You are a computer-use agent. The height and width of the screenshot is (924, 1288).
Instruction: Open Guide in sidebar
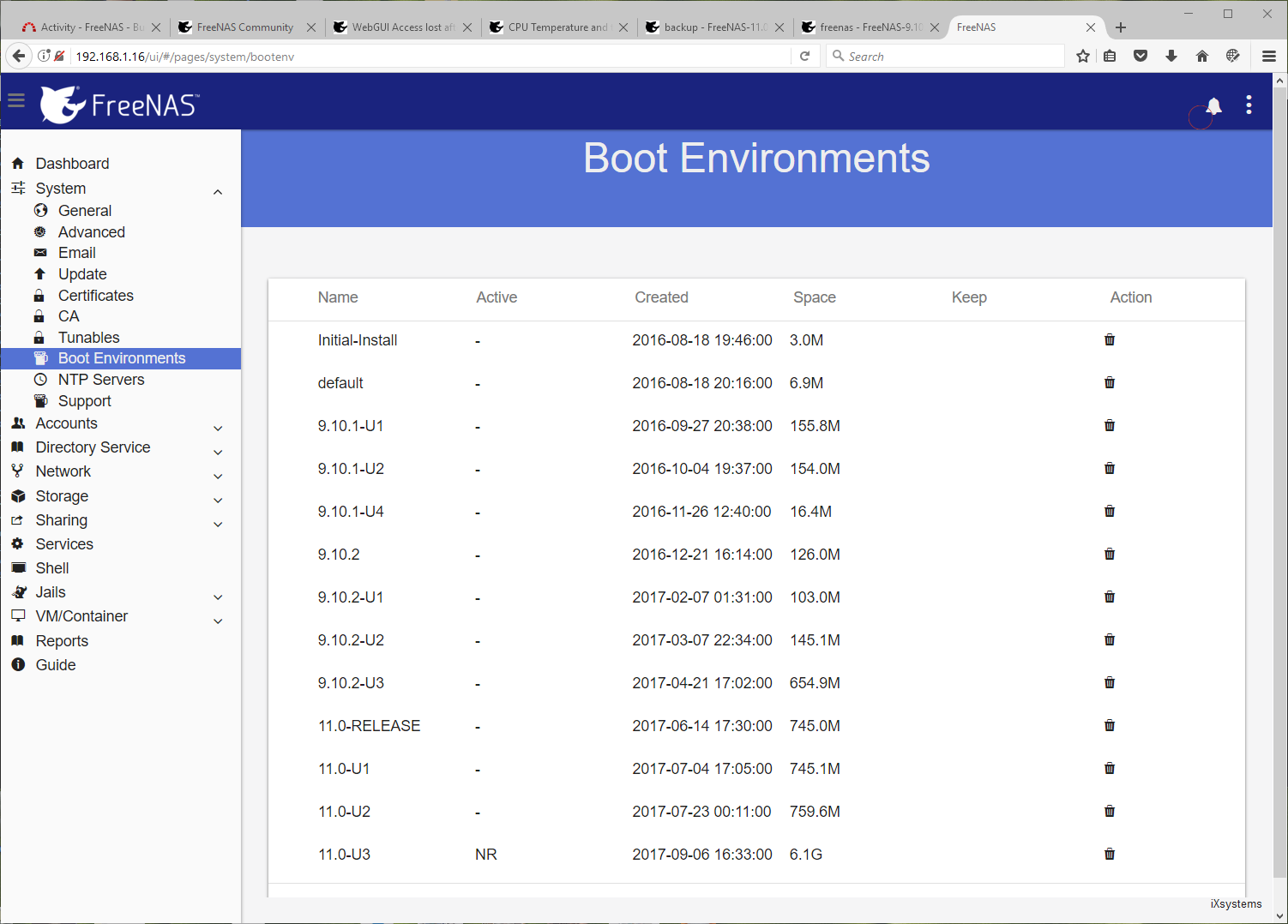(x=56, y=665)
